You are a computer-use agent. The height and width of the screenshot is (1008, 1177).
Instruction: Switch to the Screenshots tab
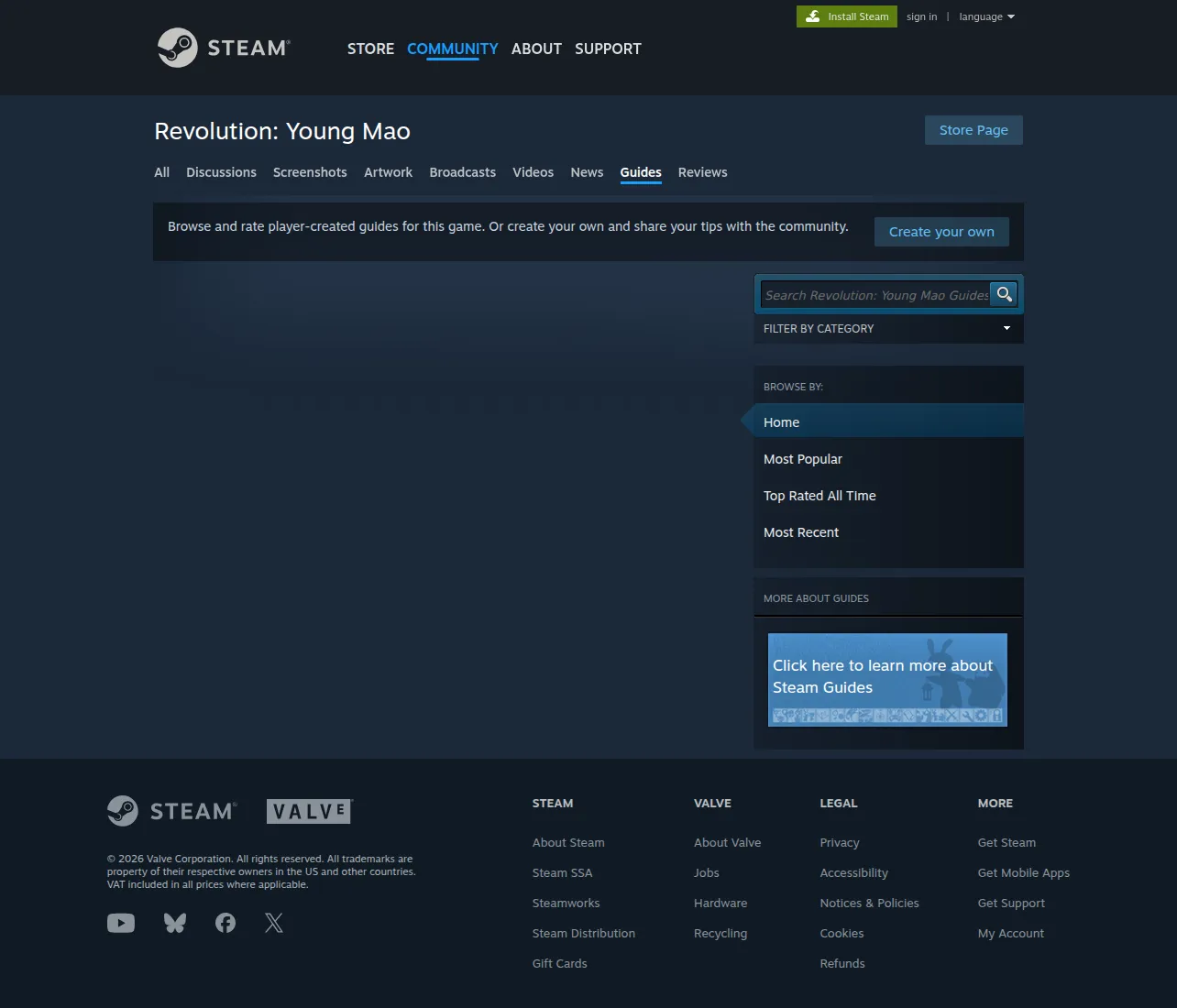tap(310, 172)
